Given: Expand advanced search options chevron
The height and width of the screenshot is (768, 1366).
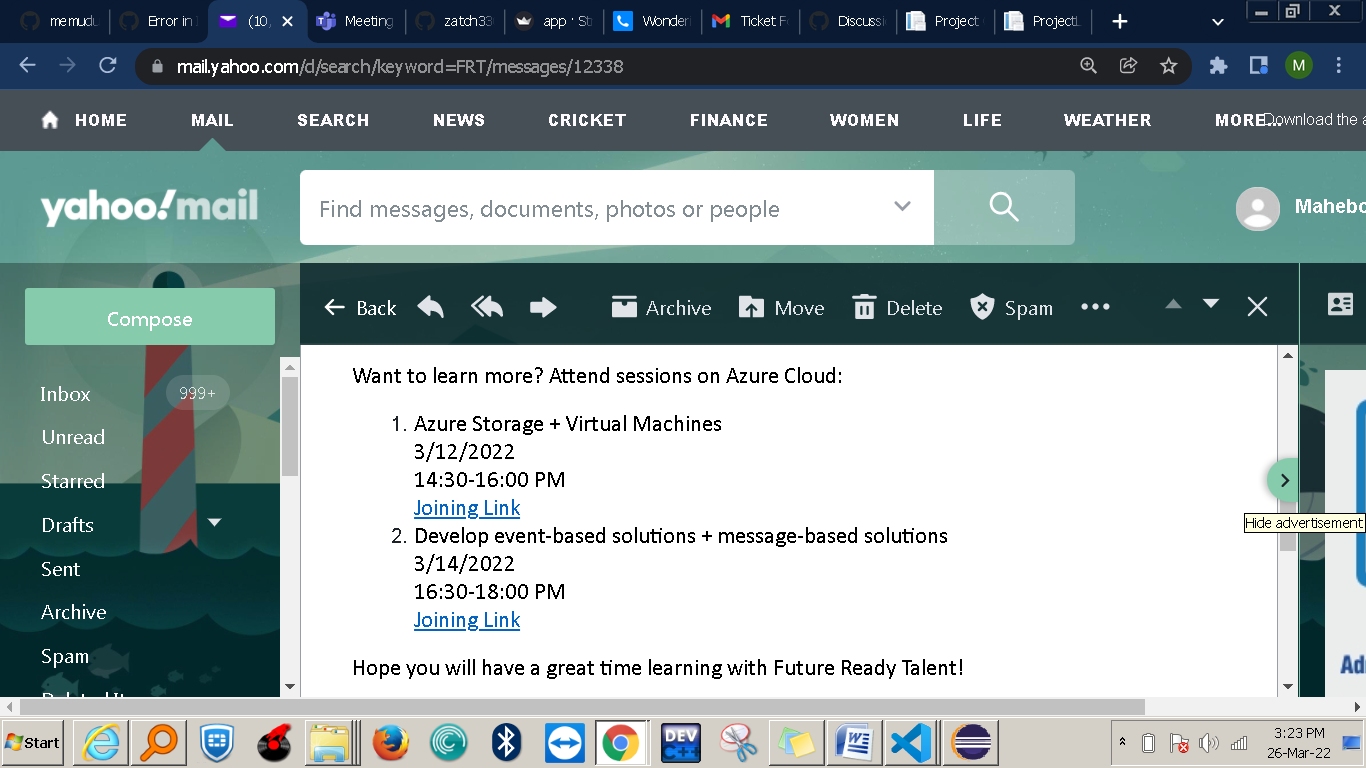Looking at the screenshot, I should pos(902,207).
